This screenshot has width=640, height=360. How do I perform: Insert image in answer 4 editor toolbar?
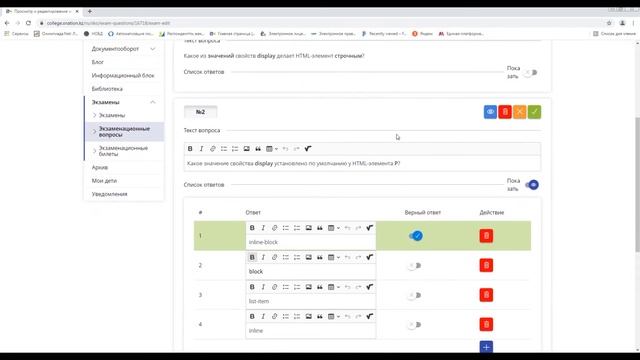point(309,316)
